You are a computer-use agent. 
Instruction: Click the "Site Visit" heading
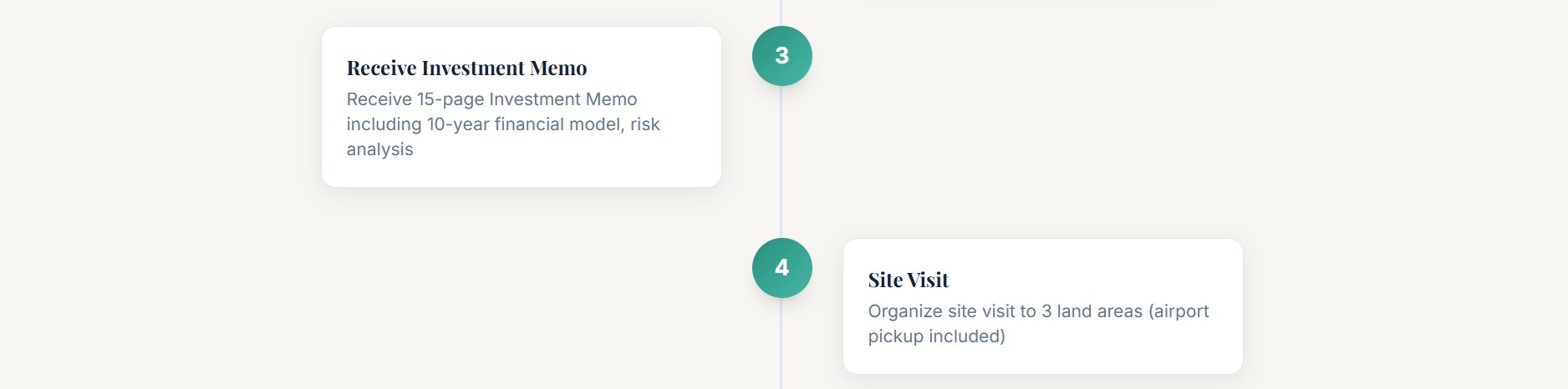(x=908, y=280)
